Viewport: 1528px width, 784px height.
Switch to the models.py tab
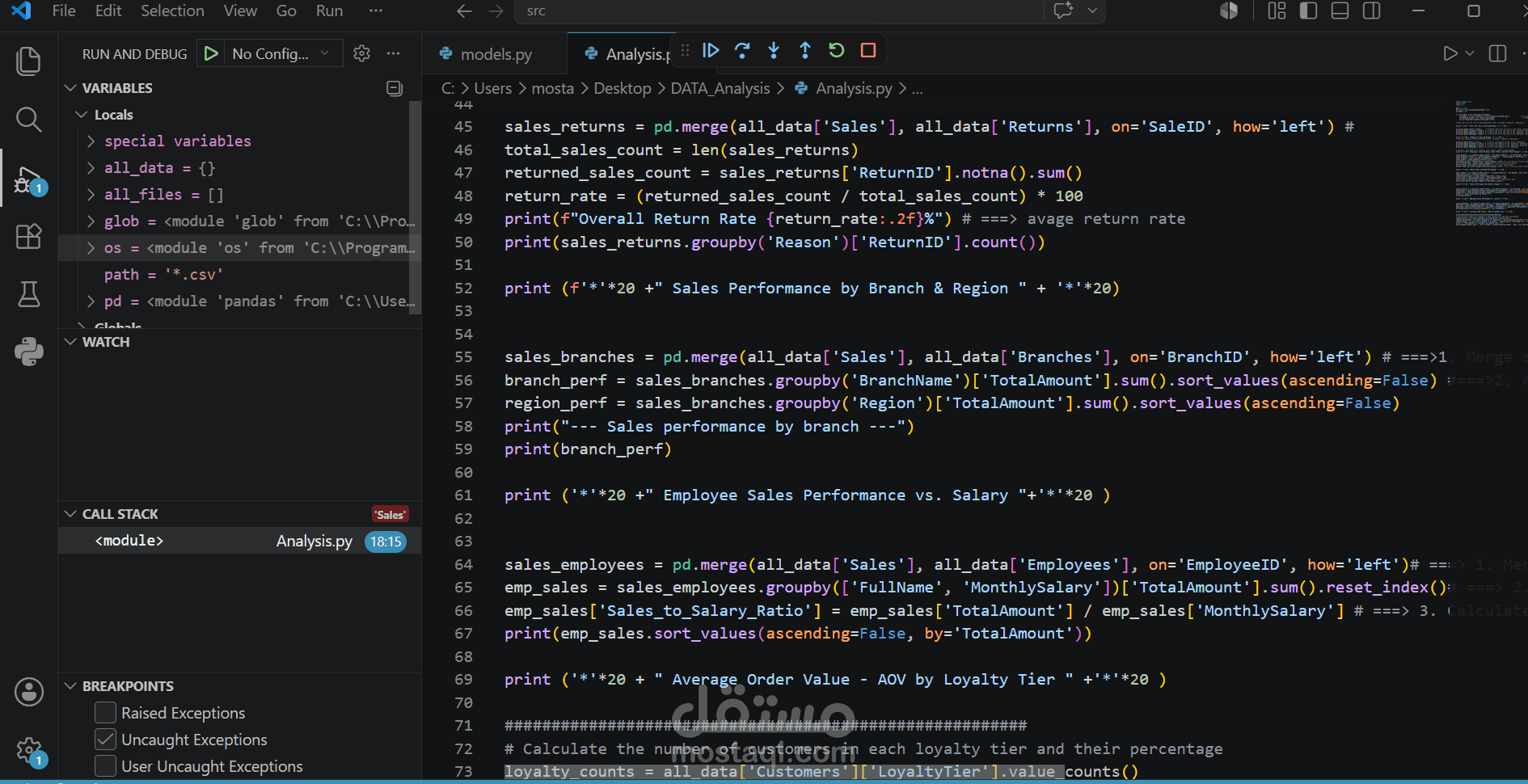coord(495,54)
